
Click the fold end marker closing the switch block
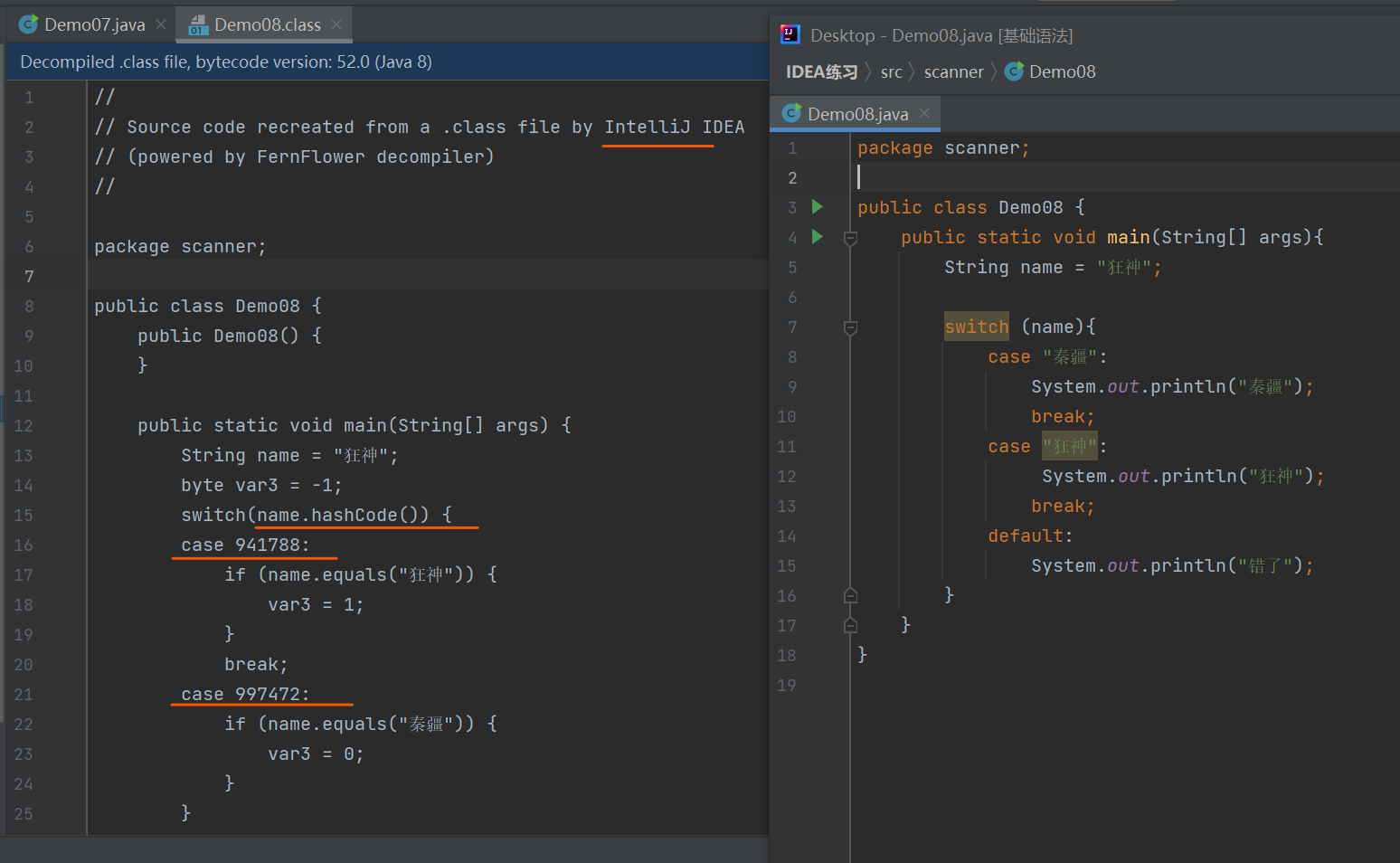click(850, 595)
